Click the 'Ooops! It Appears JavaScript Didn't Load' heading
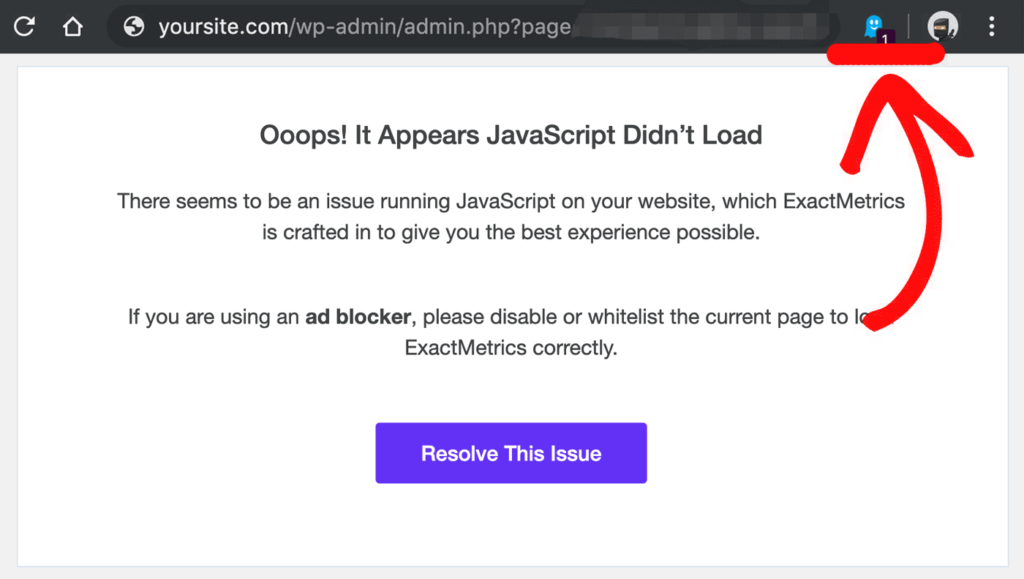The height and width of the screenshot is (579, 1024). (x=511, y=134)
